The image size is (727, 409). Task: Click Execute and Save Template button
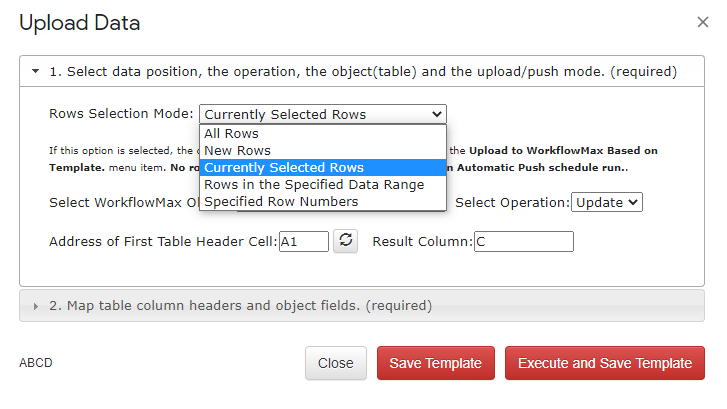pos(605,363)
